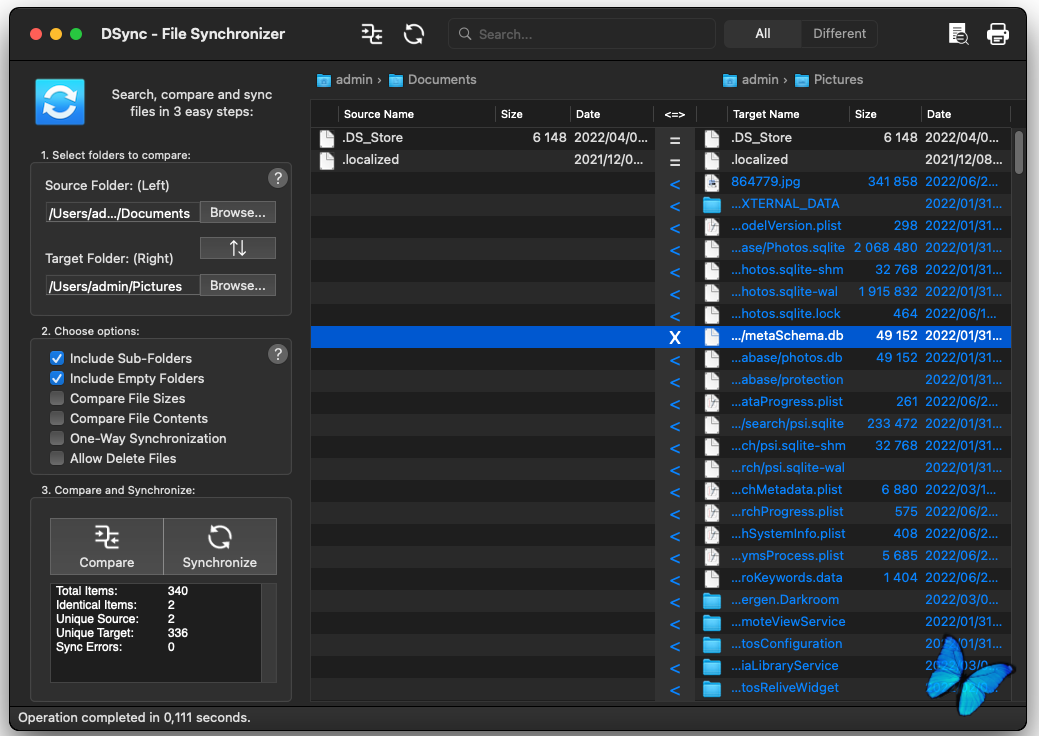Enable One-Way Synchronization checkbox
Screen dimensions: 1039x736
[58, 438]
